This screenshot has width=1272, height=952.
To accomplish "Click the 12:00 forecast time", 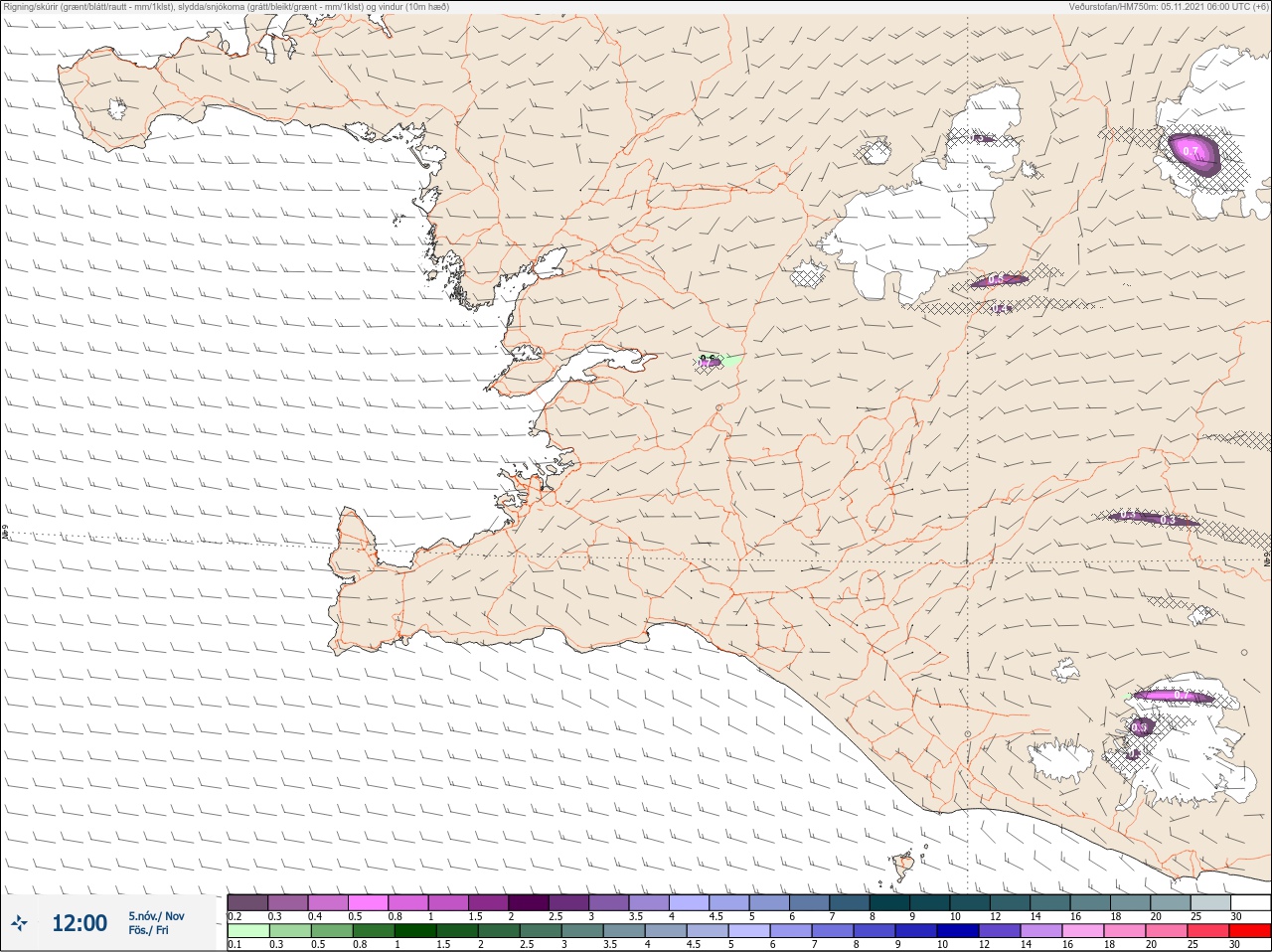I will coord(79,923).
